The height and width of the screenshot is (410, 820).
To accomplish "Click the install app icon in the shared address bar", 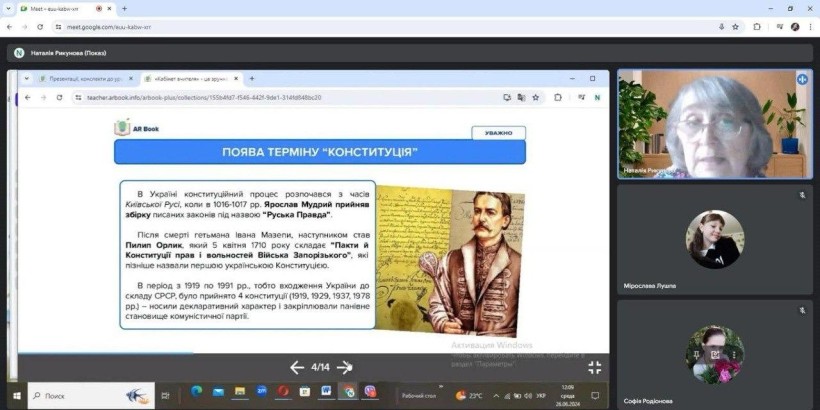I will (507, 97).
